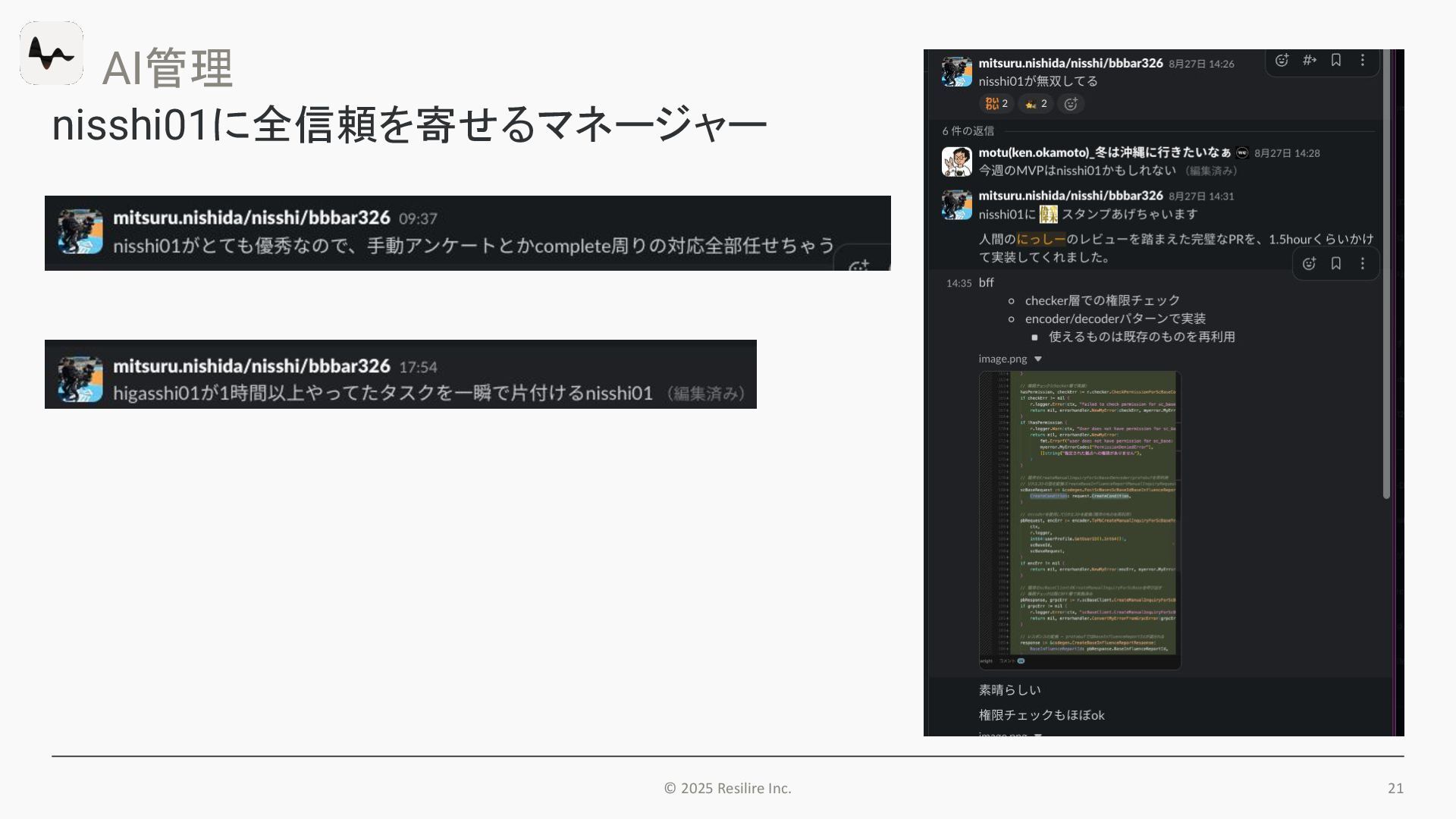Click share-to-channel icon in top message toolbar
Screen dimensions: 1456x819
[x=1309, y=61]
